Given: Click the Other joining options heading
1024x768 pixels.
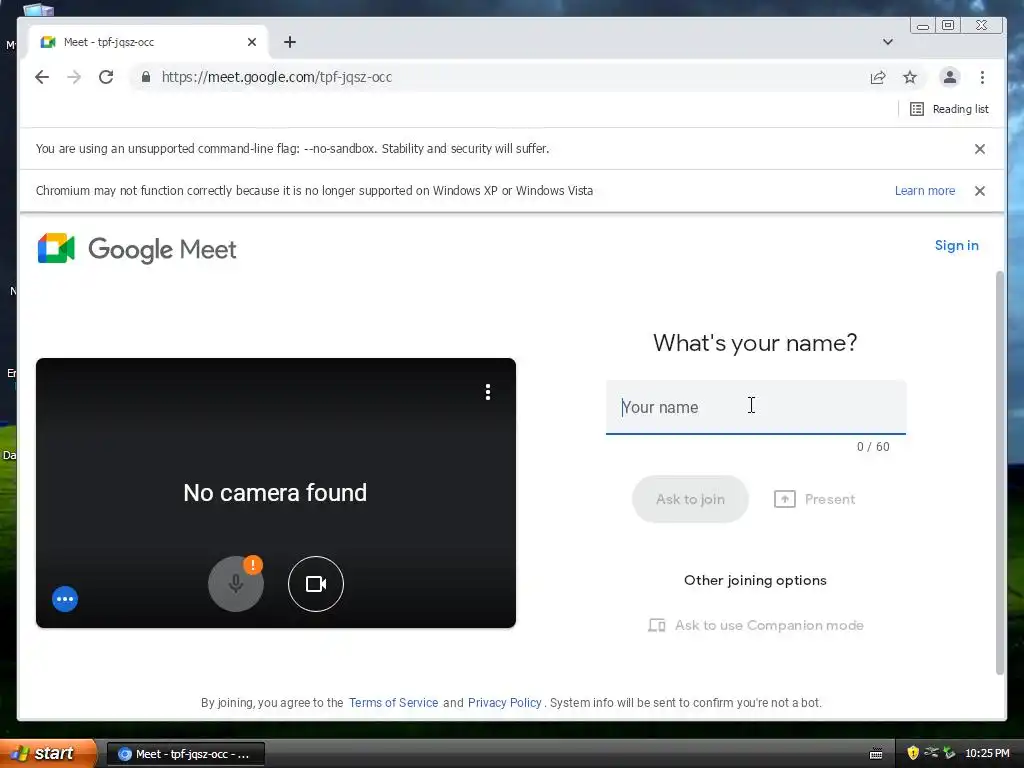Looking at the screenshot, I should pos(755,580).
